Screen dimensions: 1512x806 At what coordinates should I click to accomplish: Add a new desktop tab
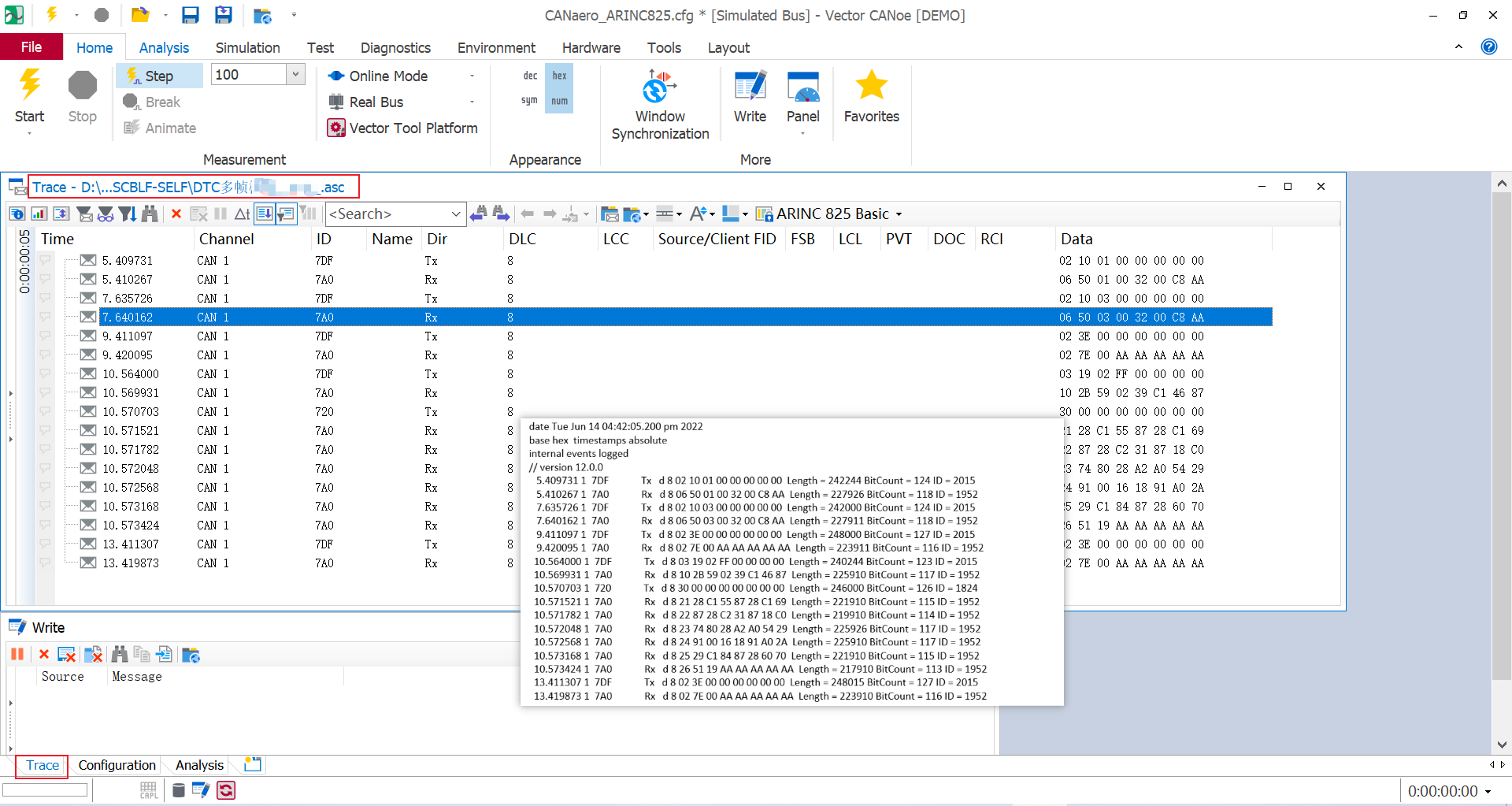click(x=253, y=764)
